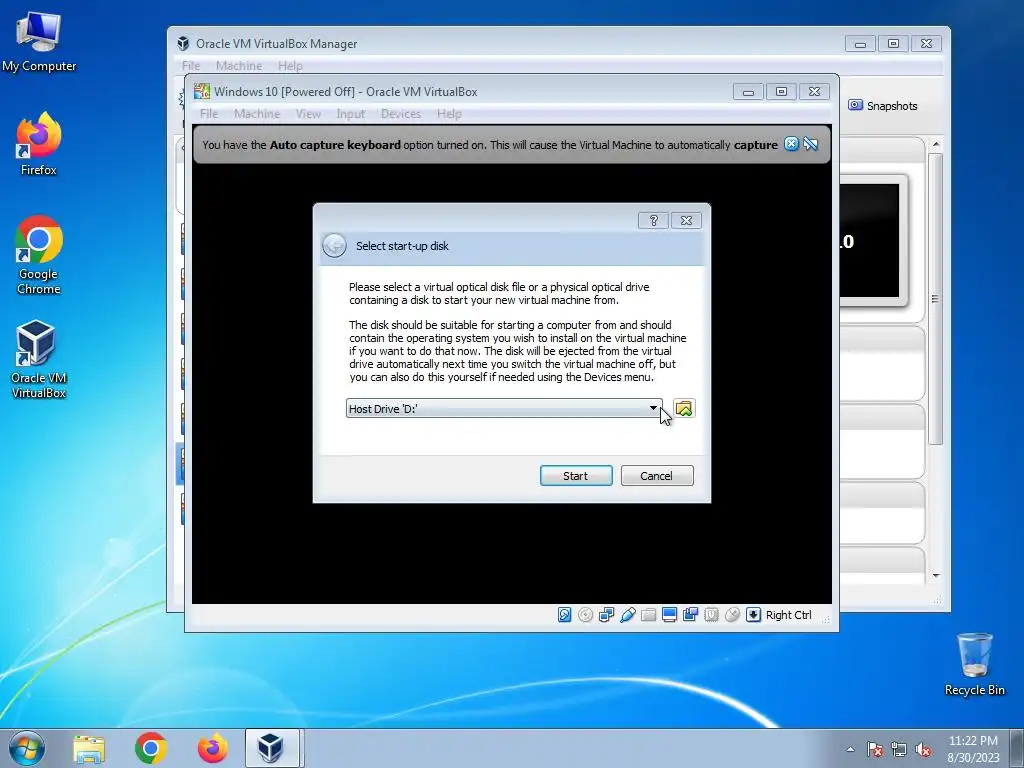Click the Start button in the dialog
The image size is (1024, 768).
[x=576, y=475]
